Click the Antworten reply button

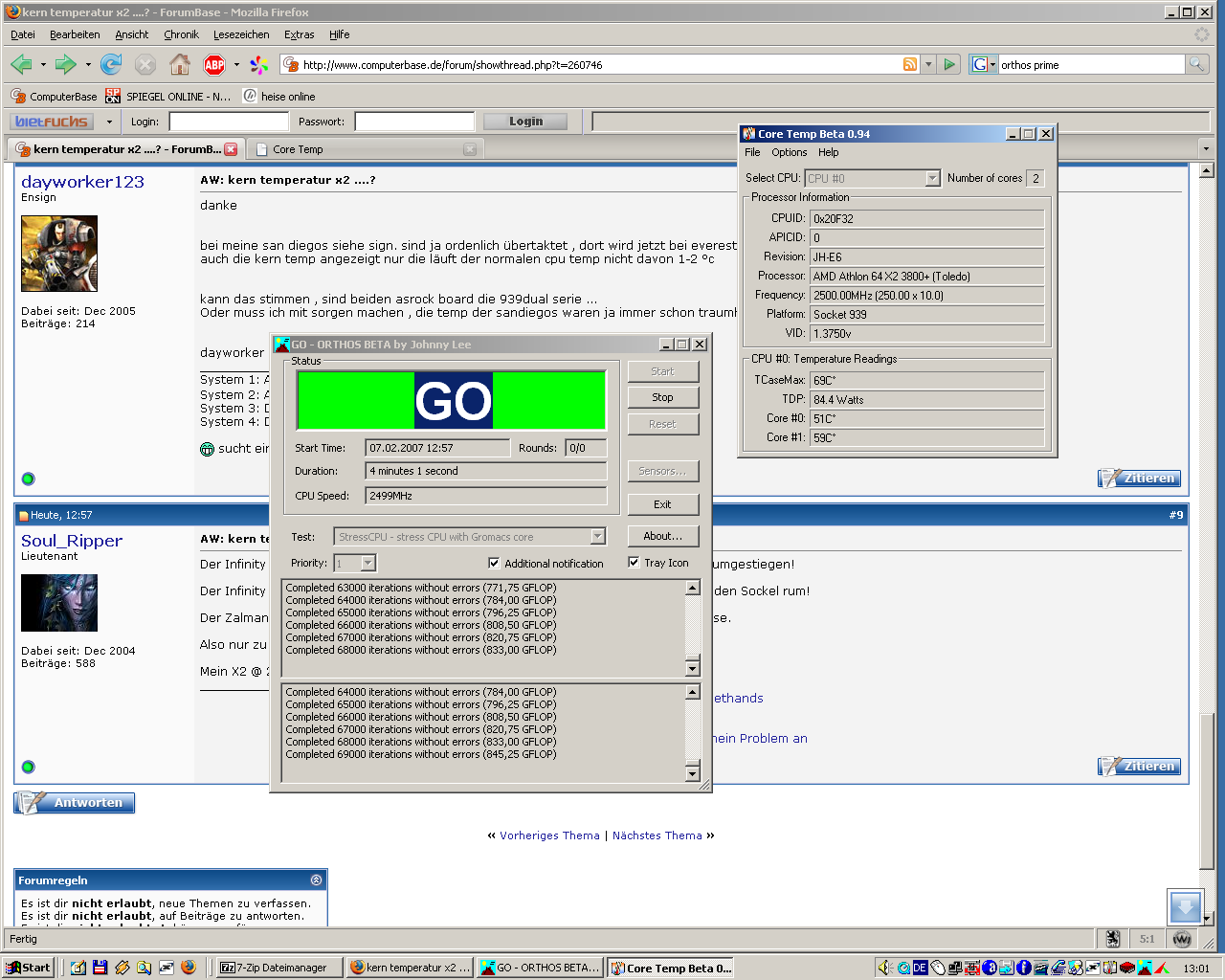tap(75, 802)
